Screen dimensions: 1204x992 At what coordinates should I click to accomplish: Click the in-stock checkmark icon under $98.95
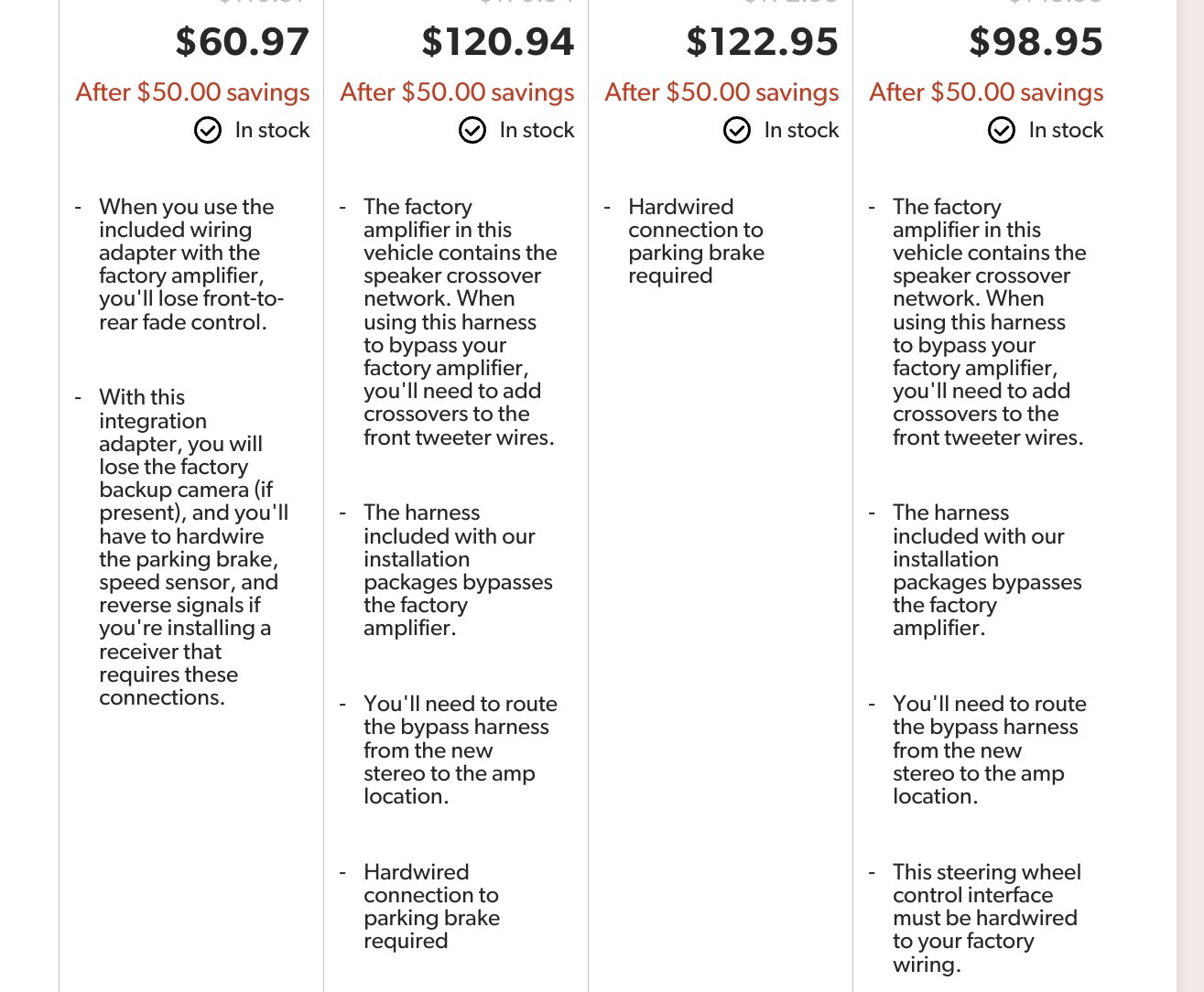coord(1002,131)
